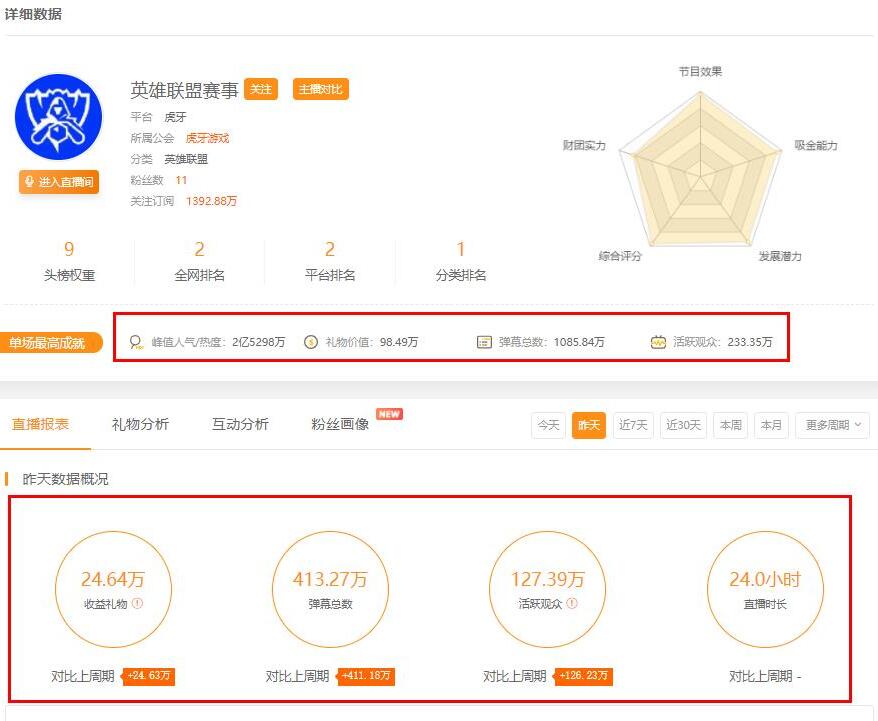Open the 进入直播间 button with microphone icon
The image size is (878, 721).
(x=59, y=182)
